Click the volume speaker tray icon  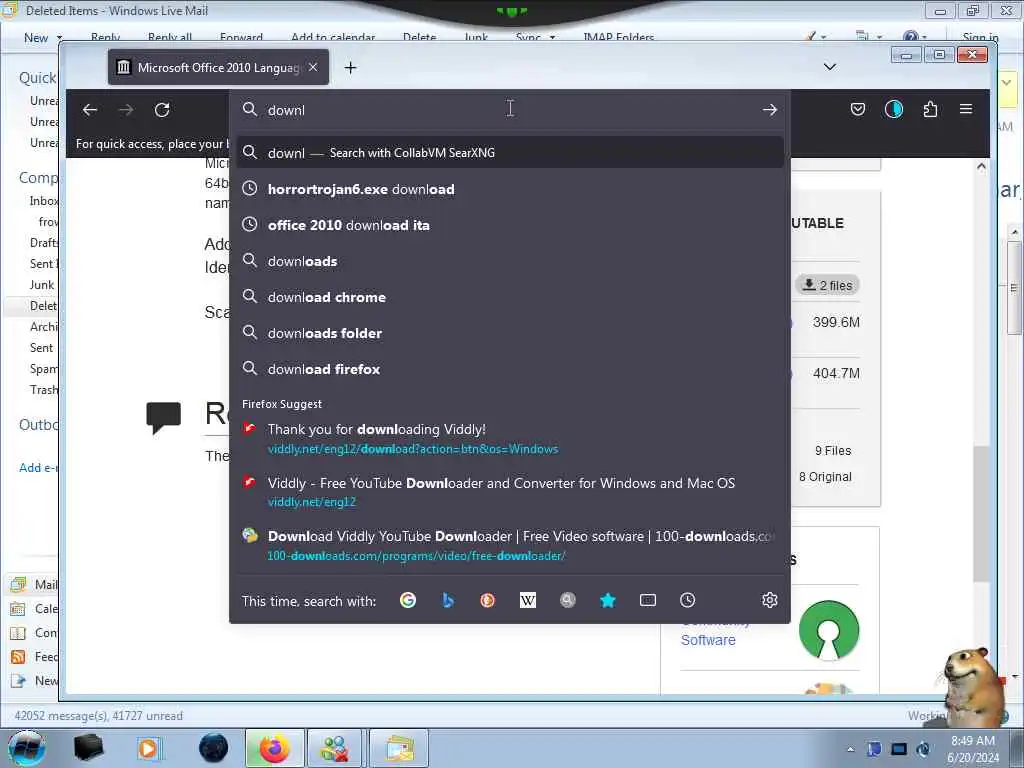(x=923, y=749)
